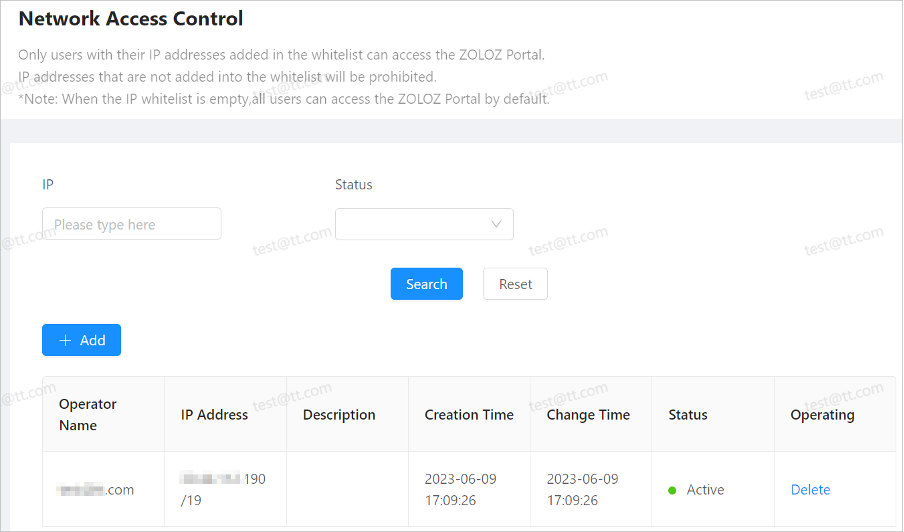This screenshot has height=532, width=904.
Task: Click the green Active status dot
Action: (672, 490)
